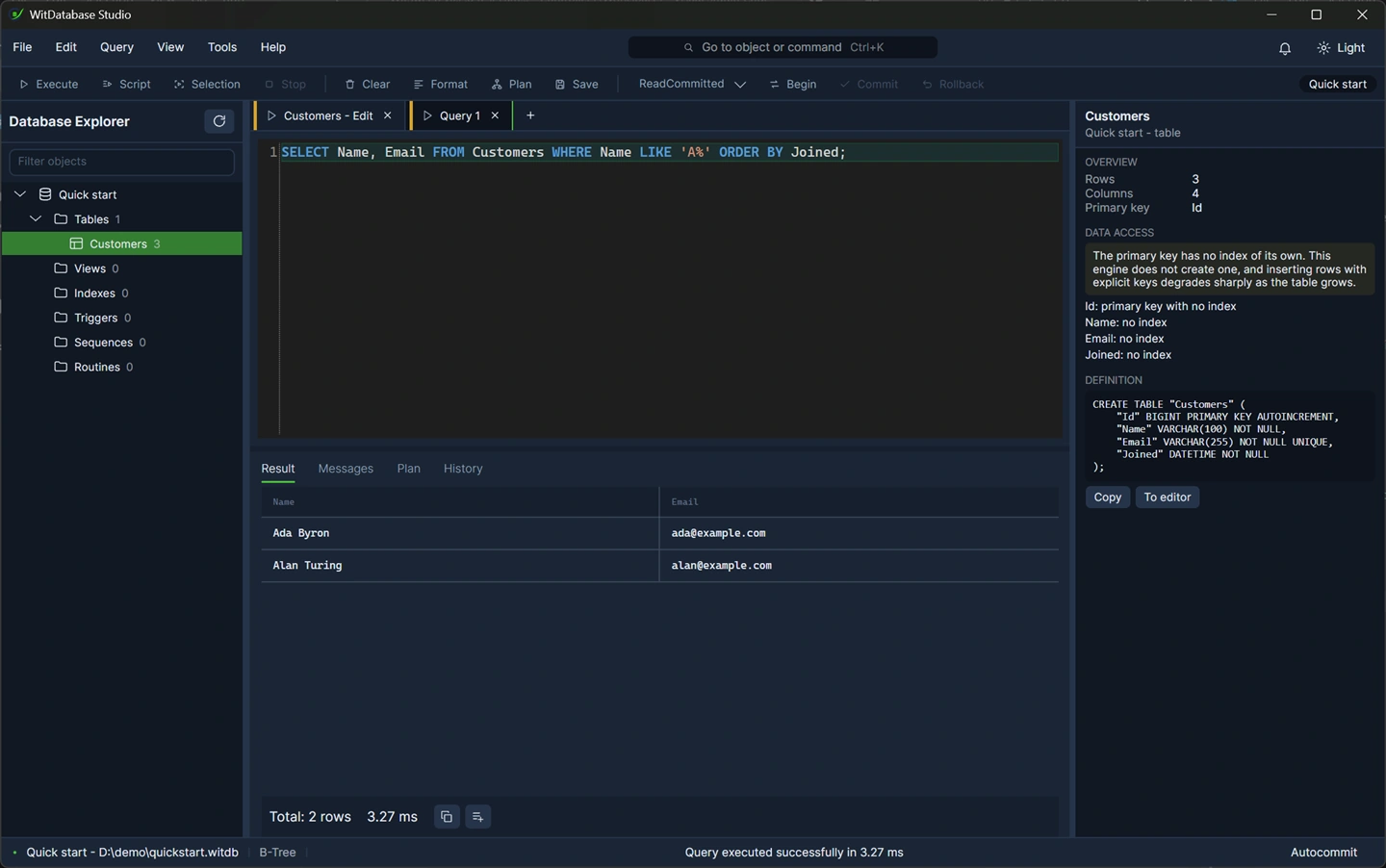Send definition To editor
This screenshot has width=1386, height=868.
pyautogui.click(x=1168, y=498)
